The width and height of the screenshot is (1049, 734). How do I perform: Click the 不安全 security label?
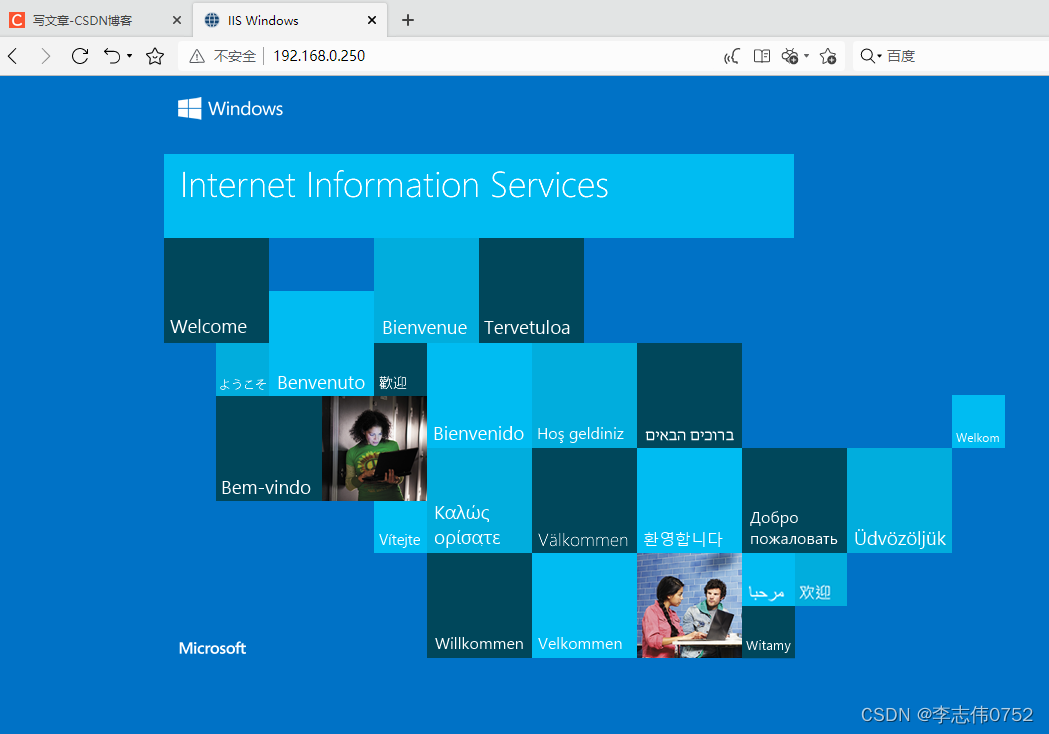click(x=235, y=56)
